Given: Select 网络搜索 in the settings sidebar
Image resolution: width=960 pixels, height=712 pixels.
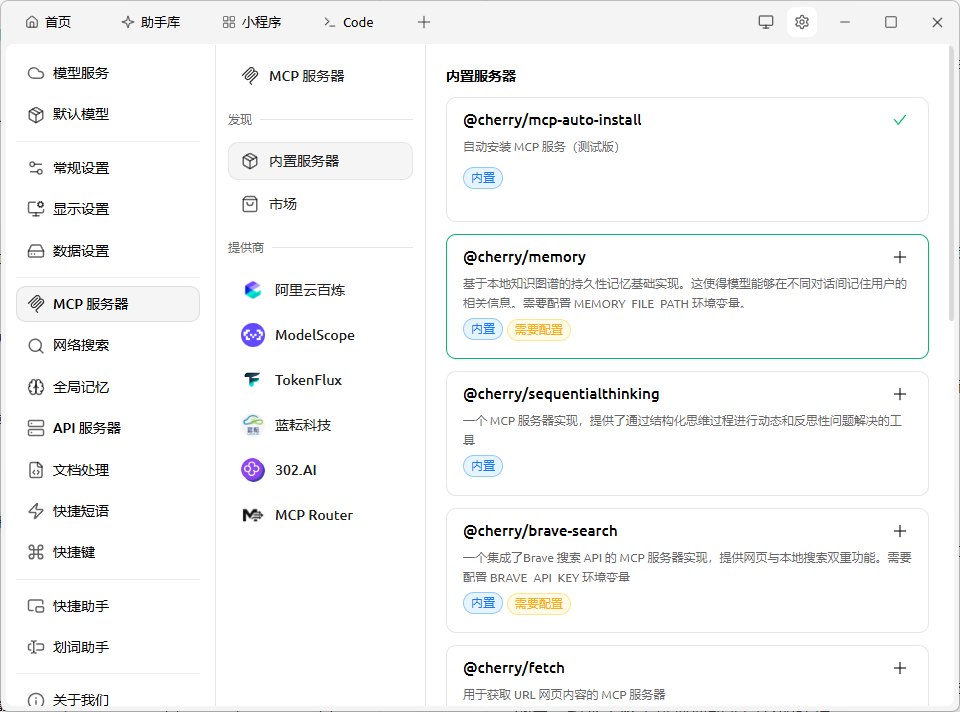Looking at the screenshot, I should pyautogui.click(x=80, y=345).
